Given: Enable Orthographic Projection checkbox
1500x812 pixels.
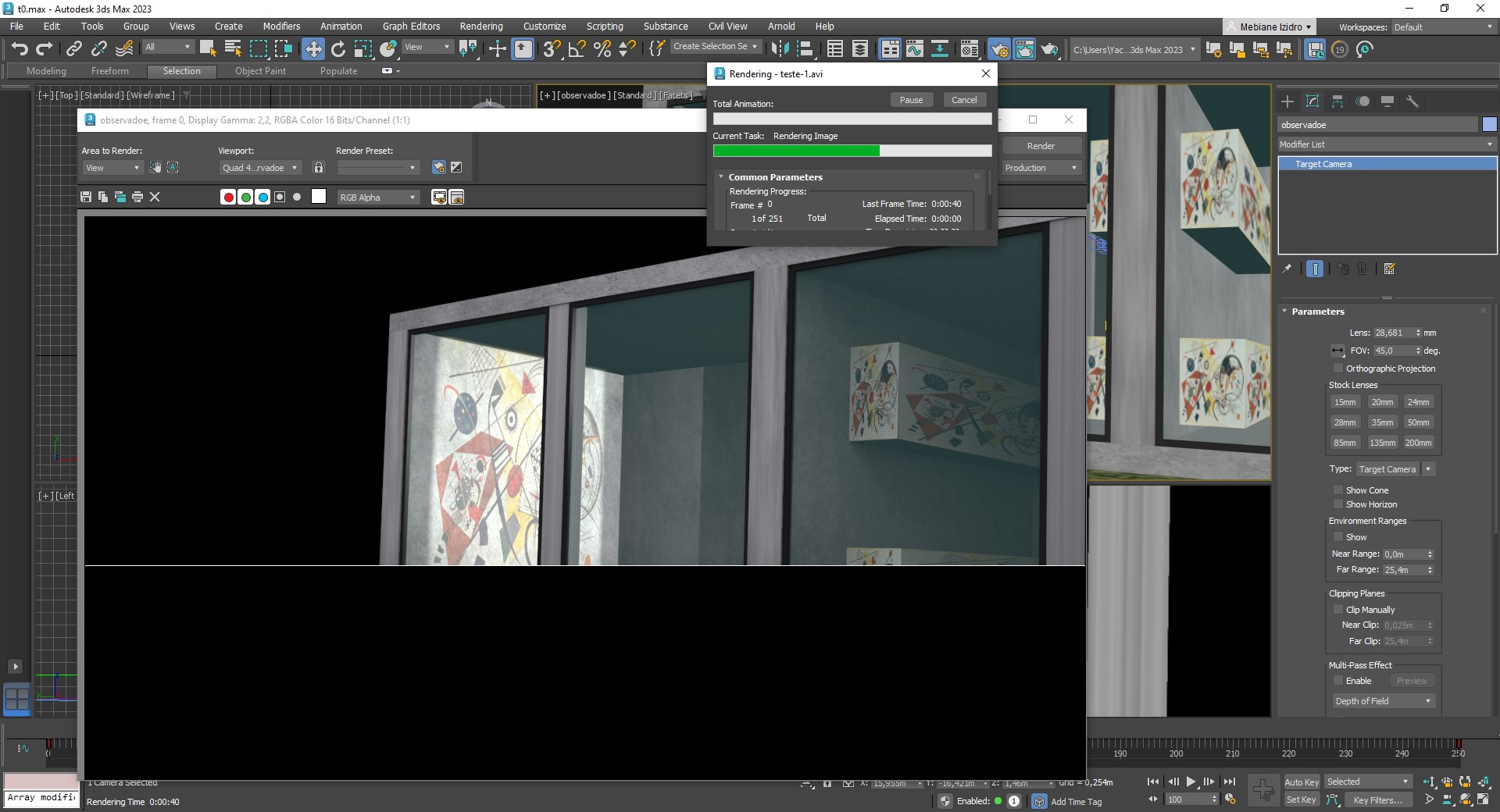Looking at the screenshot, I should [1338, 369].
